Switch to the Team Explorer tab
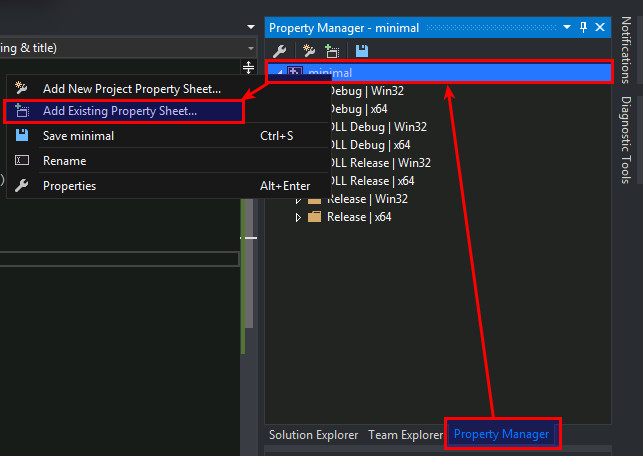Viewport: 643px width, 456px height. [405, 435]
